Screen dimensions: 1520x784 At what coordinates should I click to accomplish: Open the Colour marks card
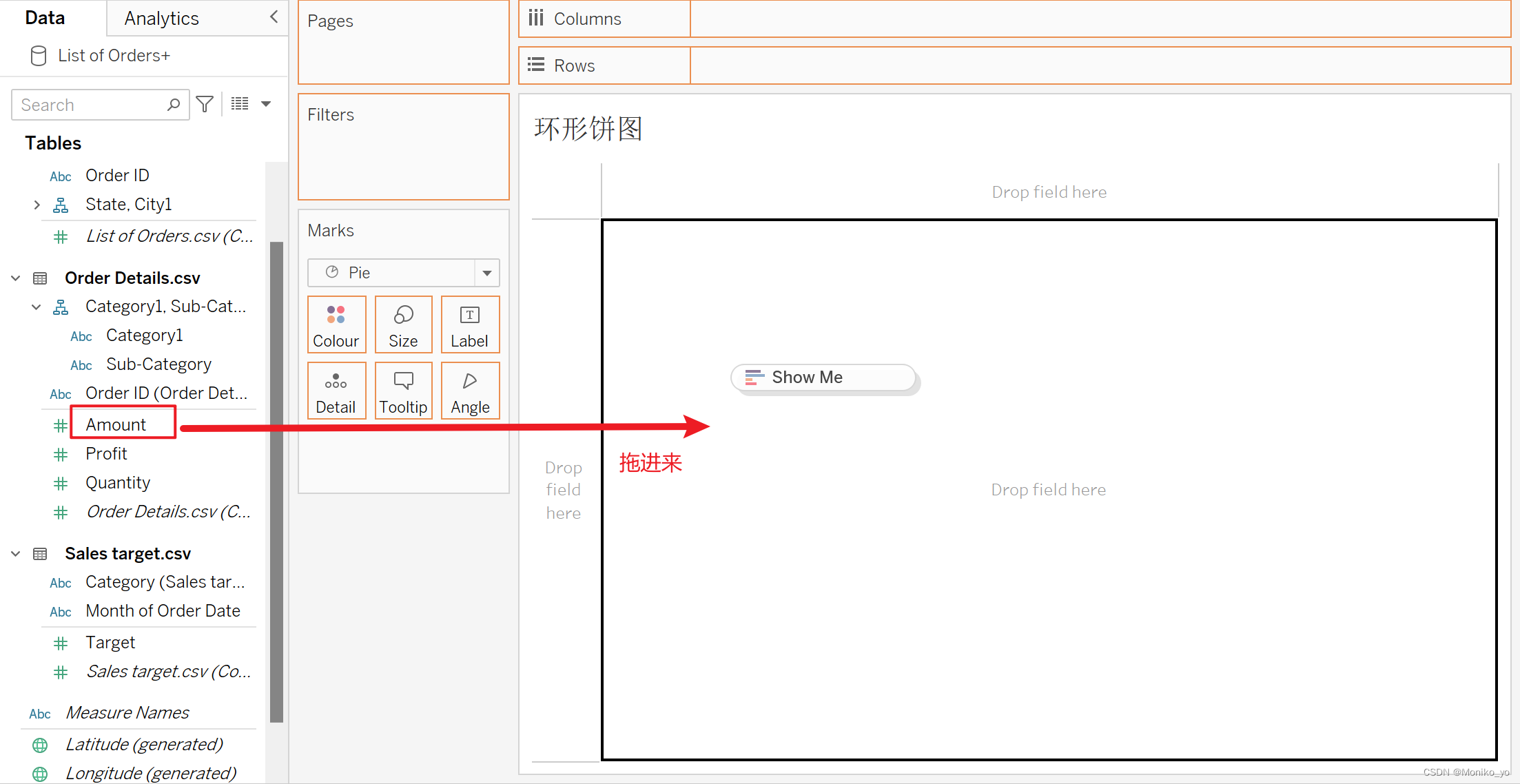pos(336,324)
